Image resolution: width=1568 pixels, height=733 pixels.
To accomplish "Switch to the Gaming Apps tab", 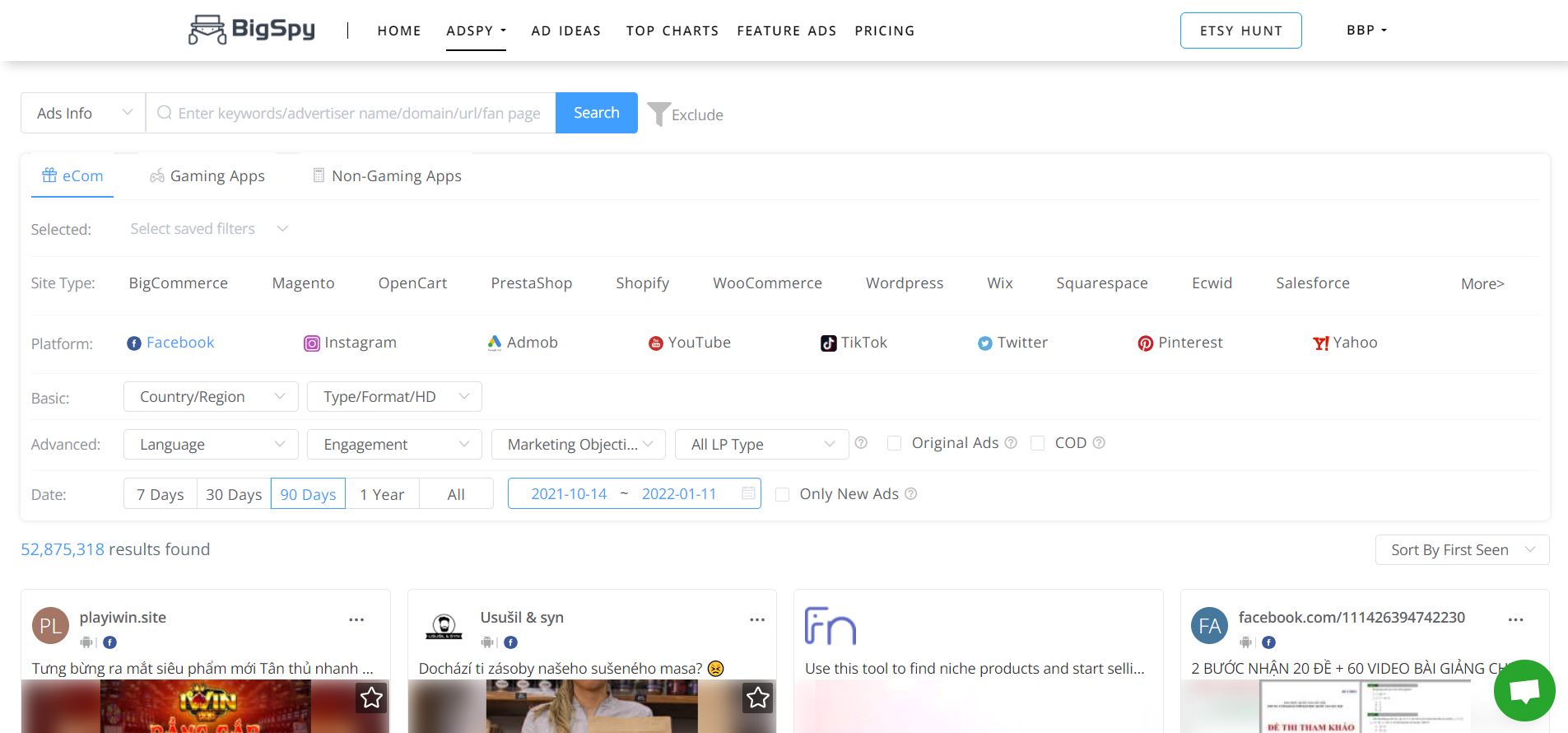I will pyautogui.click(x=207, y=176).
